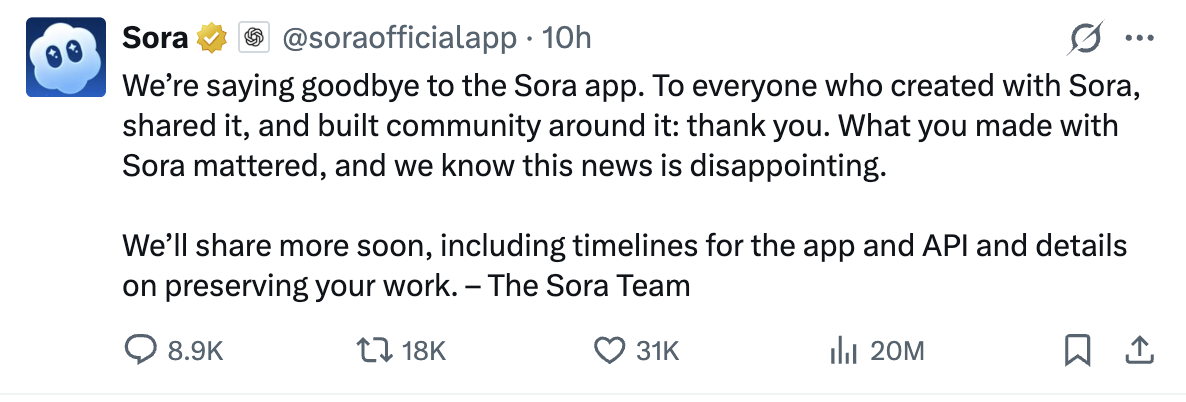Click the Sora display name
Image resolution: width=1186 pixels, height=402 pixels.
tap(155, 38)
